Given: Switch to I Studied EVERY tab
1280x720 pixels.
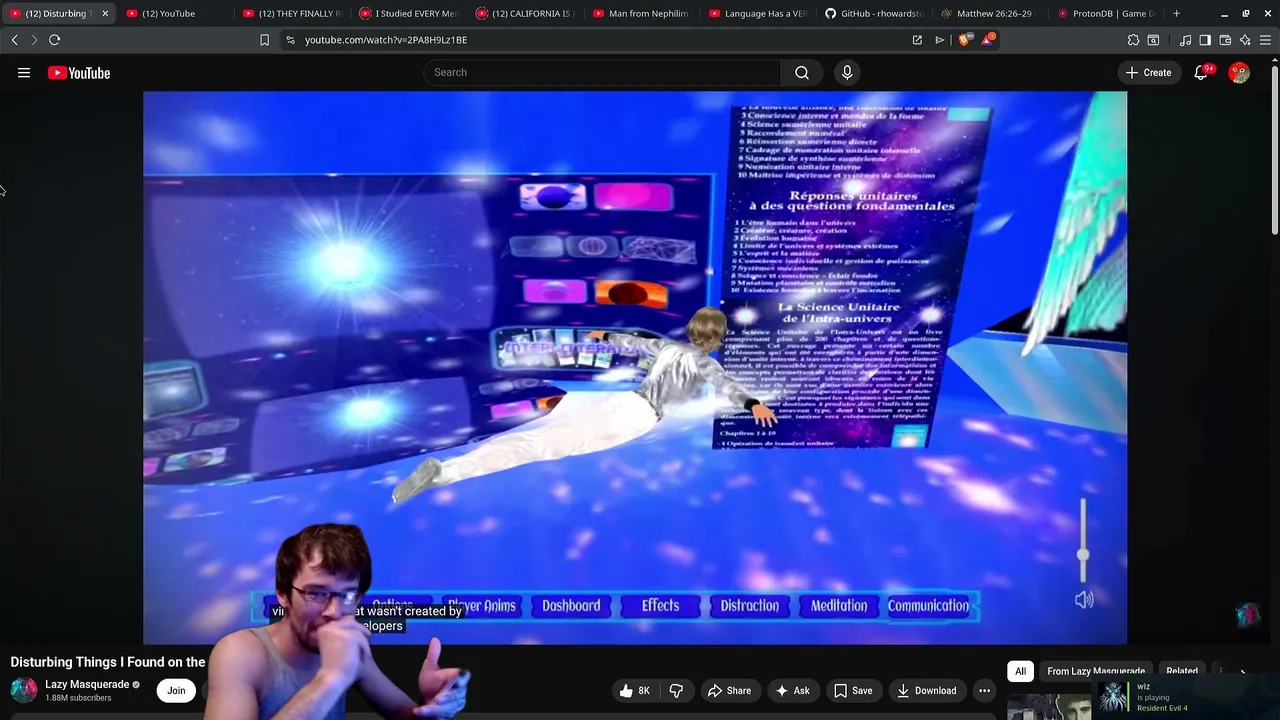Looking at the screenshot, I should pos(408,13).
